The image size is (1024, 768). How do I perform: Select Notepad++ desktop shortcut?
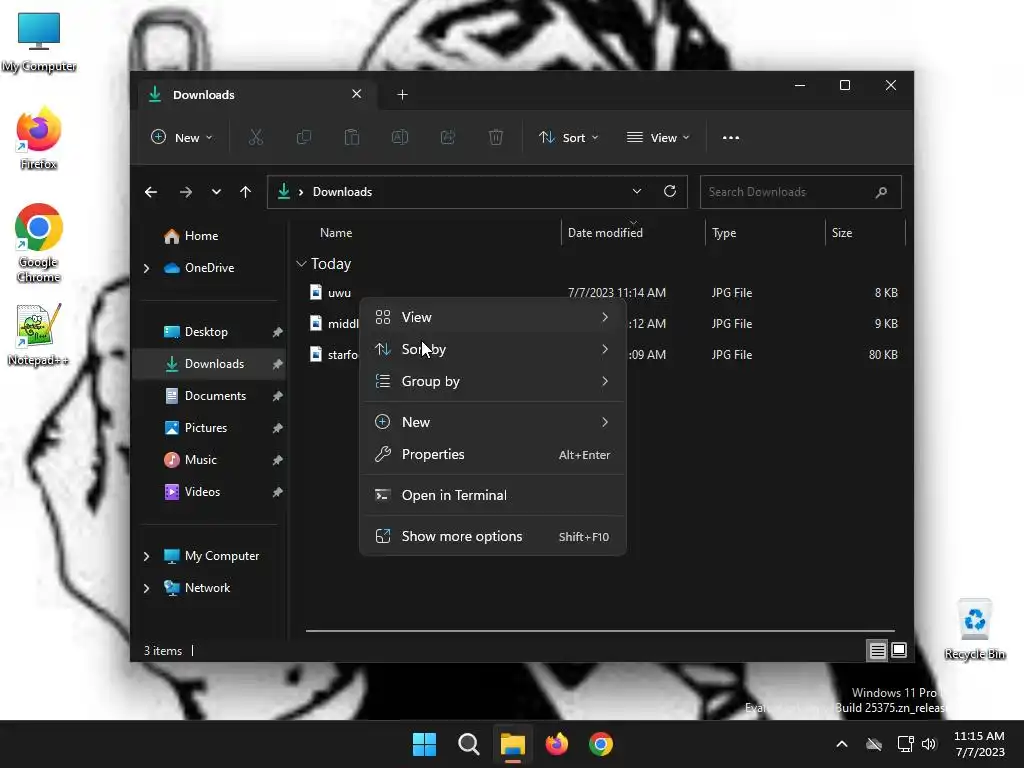38,335
